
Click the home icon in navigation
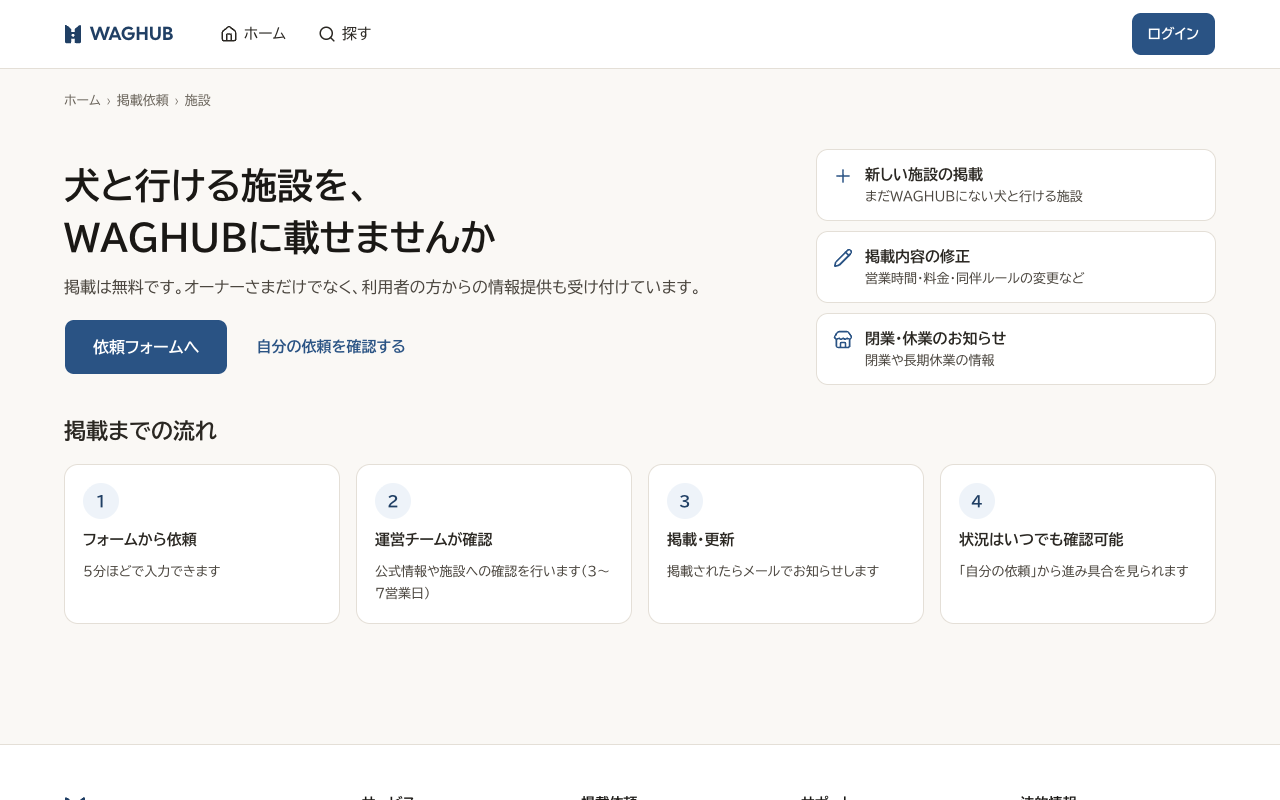pyautogui.click(x=229, y=34)
